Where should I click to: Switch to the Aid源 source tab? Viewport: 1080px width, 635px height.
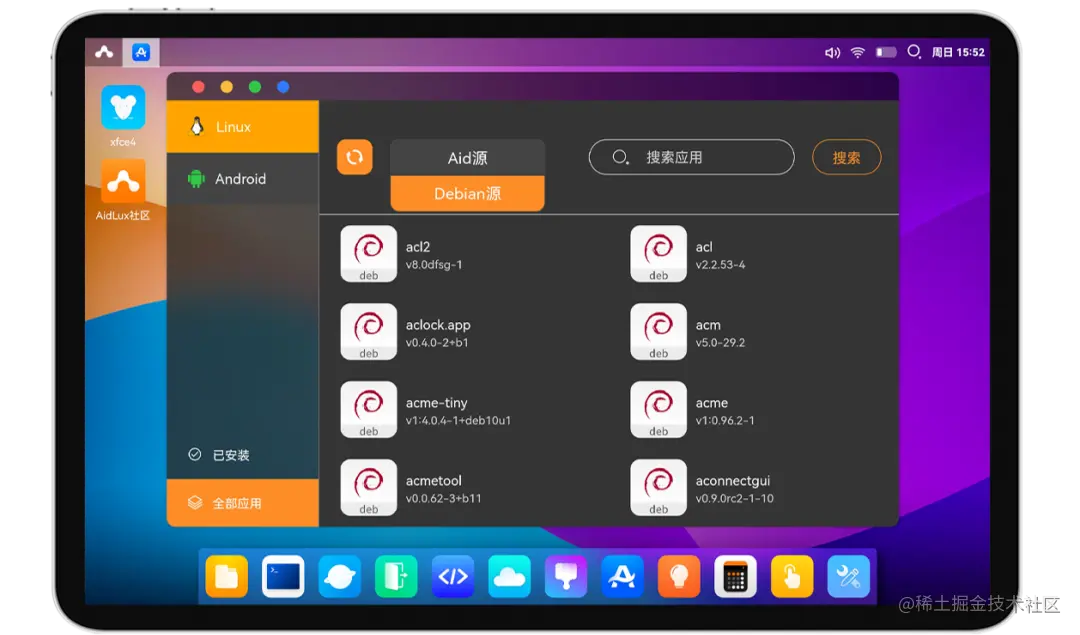pos(468,158)
